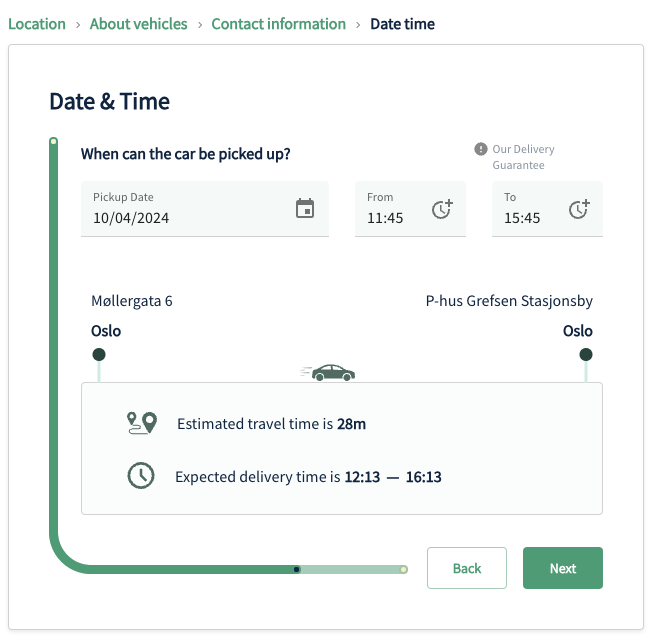Open the calendar icon in Pickup Date
The height and width of the screenshot is (641, 666).
pyautogui.click(x=305, y=208)
